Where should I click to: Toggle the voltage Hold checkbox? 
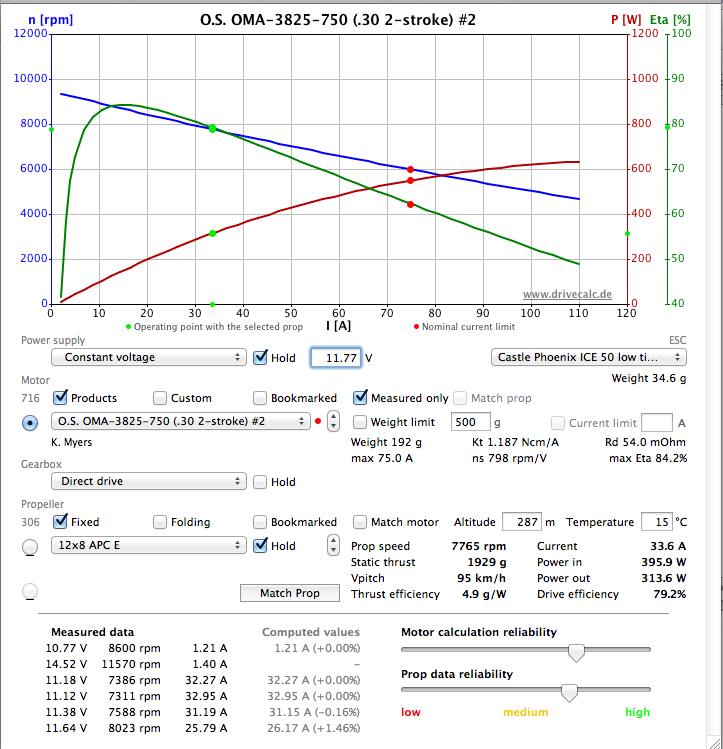[x=260, y=357]
